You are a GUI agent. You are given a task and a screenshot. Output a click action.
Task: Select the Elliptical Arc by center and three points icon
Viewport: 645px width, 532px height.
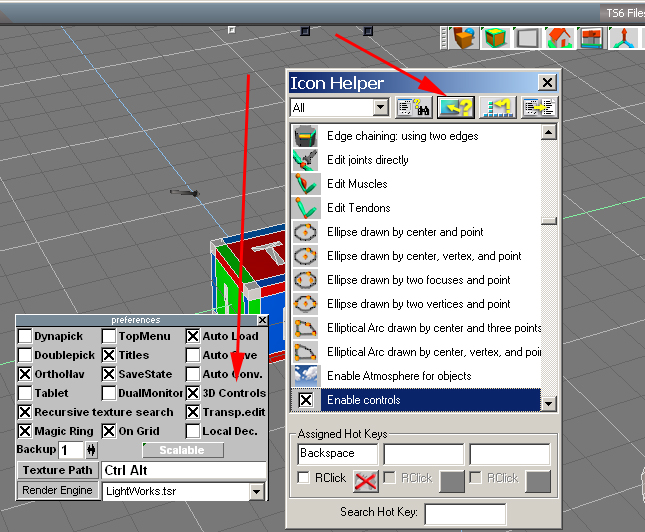pos(305,328)
